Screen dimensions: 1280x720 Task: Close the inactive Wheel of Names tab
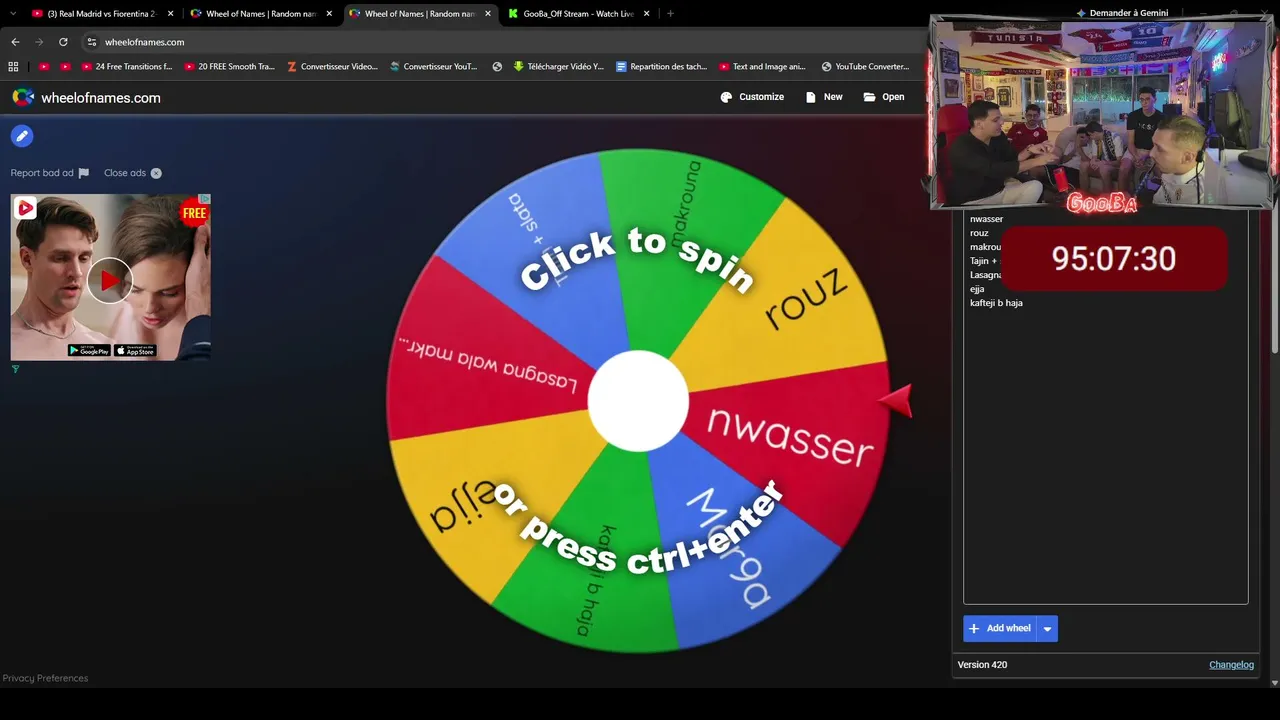point(329,14)
